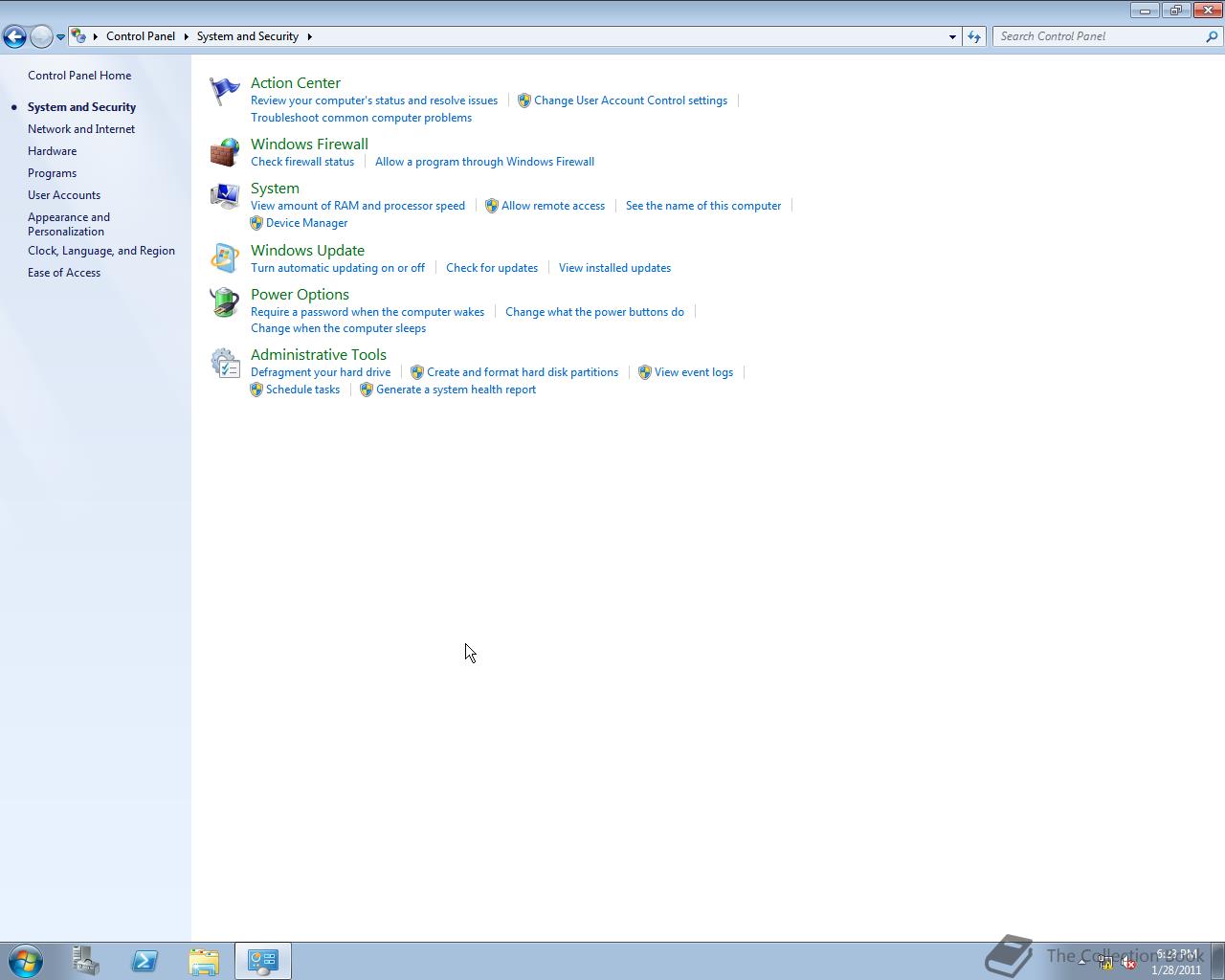This screenshot has width=1225, height=980.
Task: Go to Control Panel Home
Action: point(79,76)
